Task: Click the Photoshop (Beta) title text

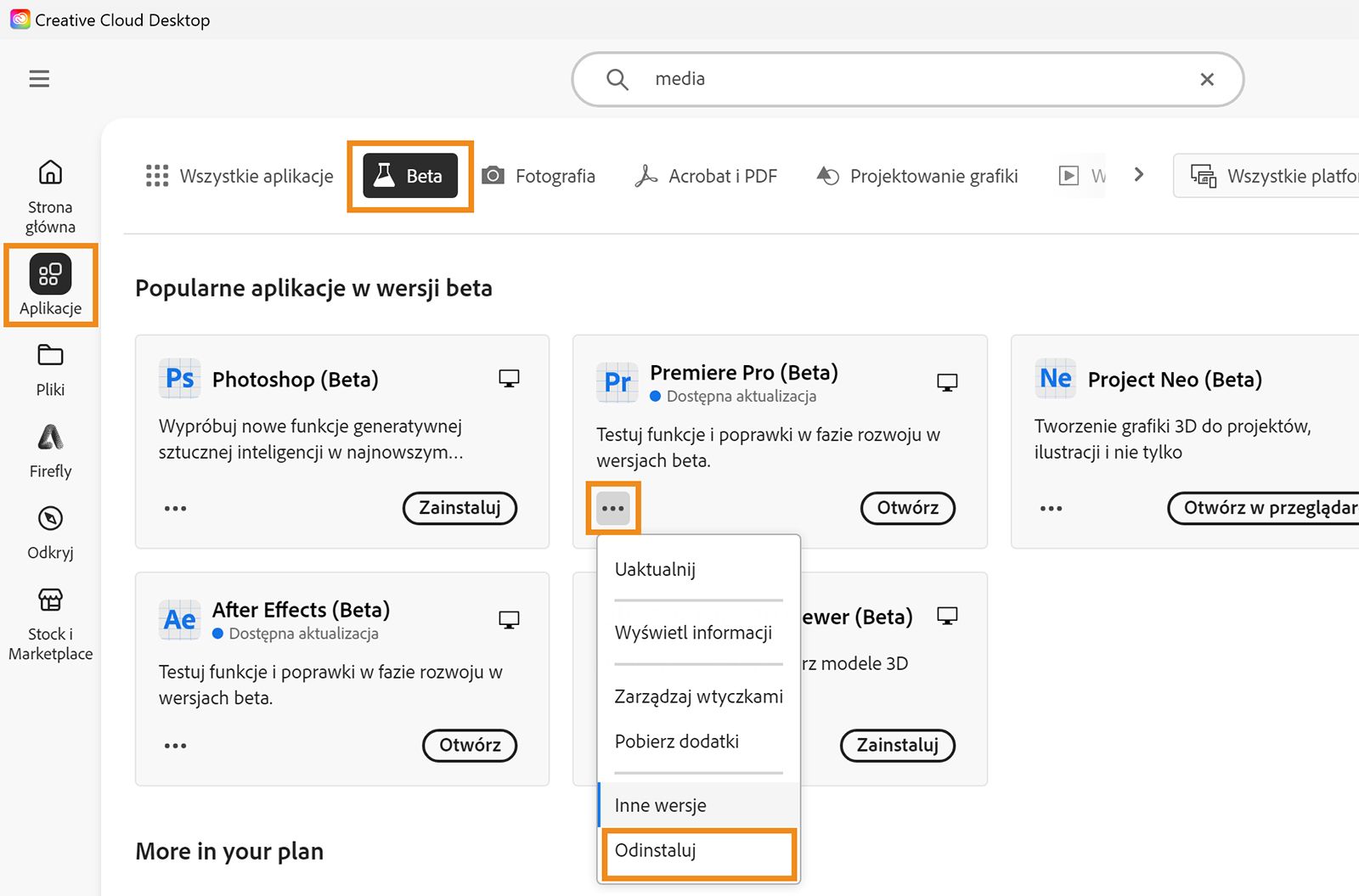Action: pyautogui.click(x=296, y=379)
